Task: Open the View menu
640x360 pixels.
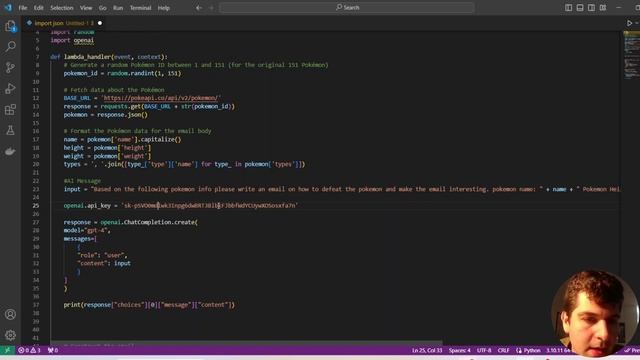Action: pos(86,8)
